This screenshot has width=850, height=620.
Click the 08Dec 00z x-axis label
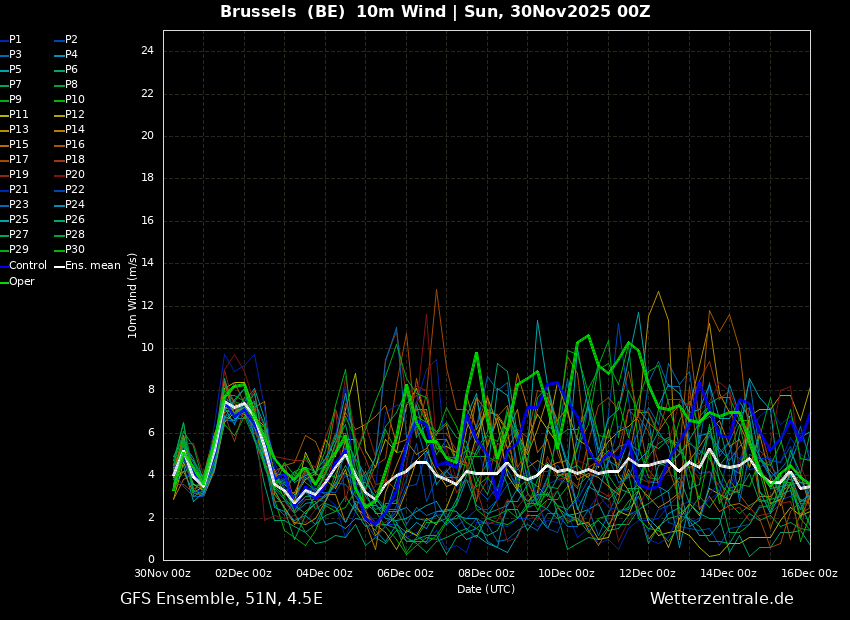pos(486,574)
